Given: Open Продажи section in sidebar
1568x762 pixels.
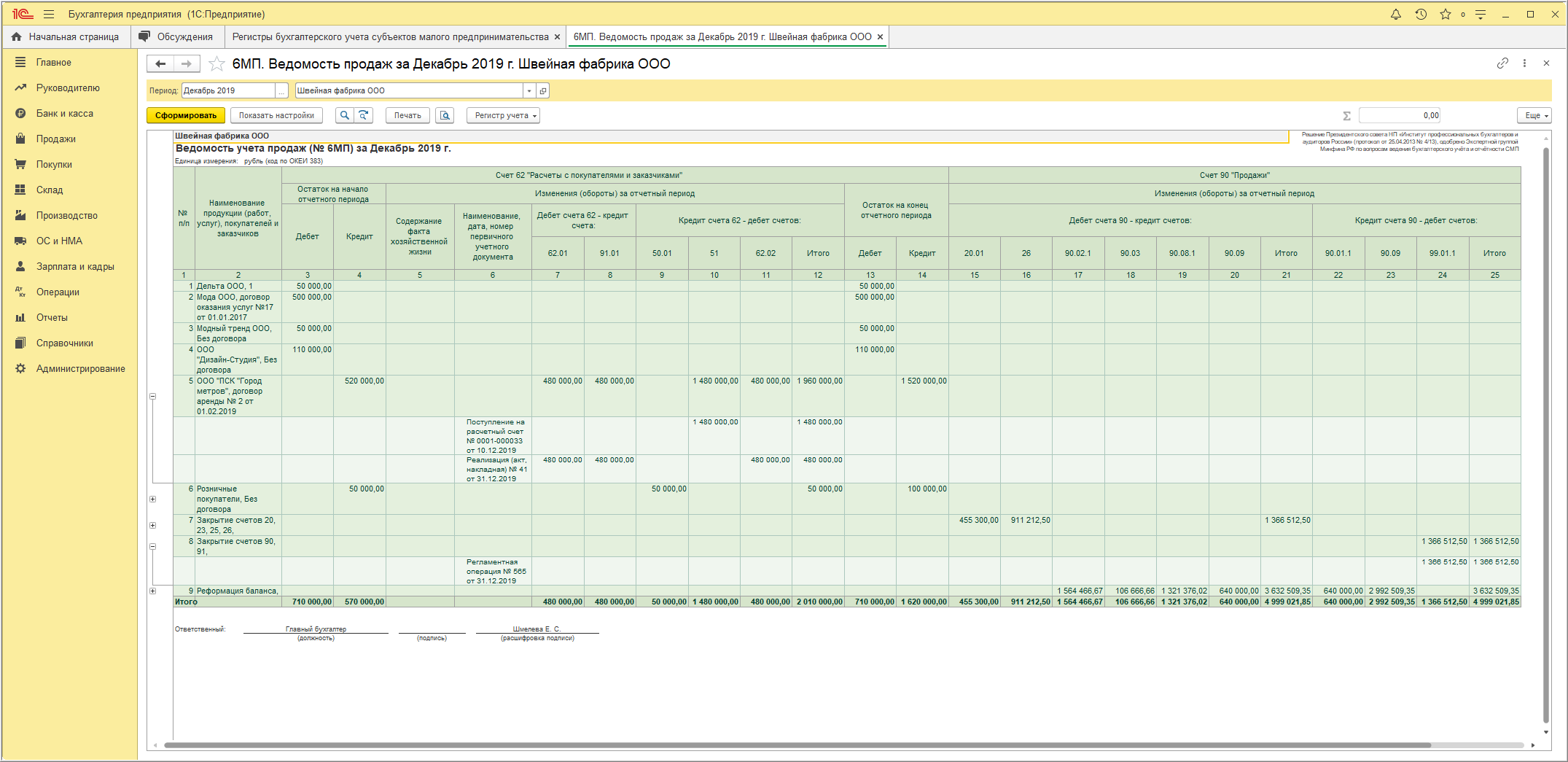Looking at the screenshot, I should tap(56, 139).
